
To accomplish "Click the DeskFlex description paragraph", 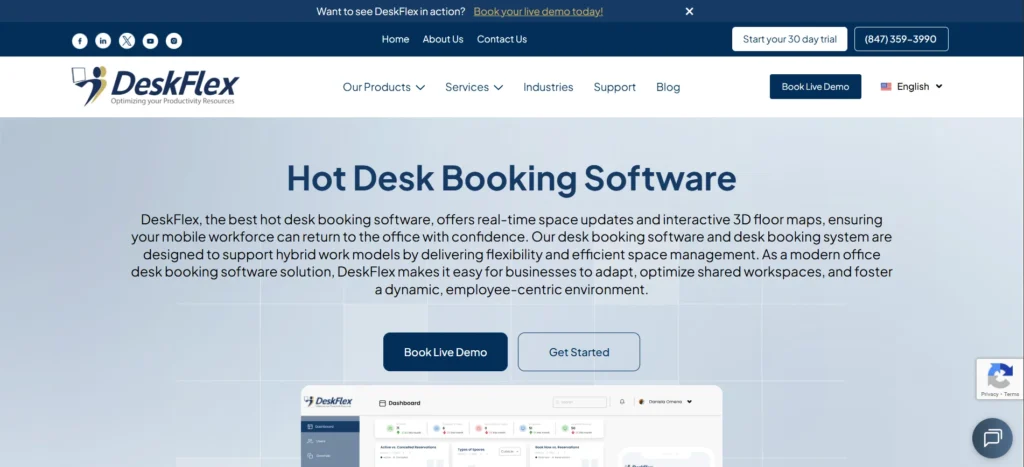I will coord(511,254).
